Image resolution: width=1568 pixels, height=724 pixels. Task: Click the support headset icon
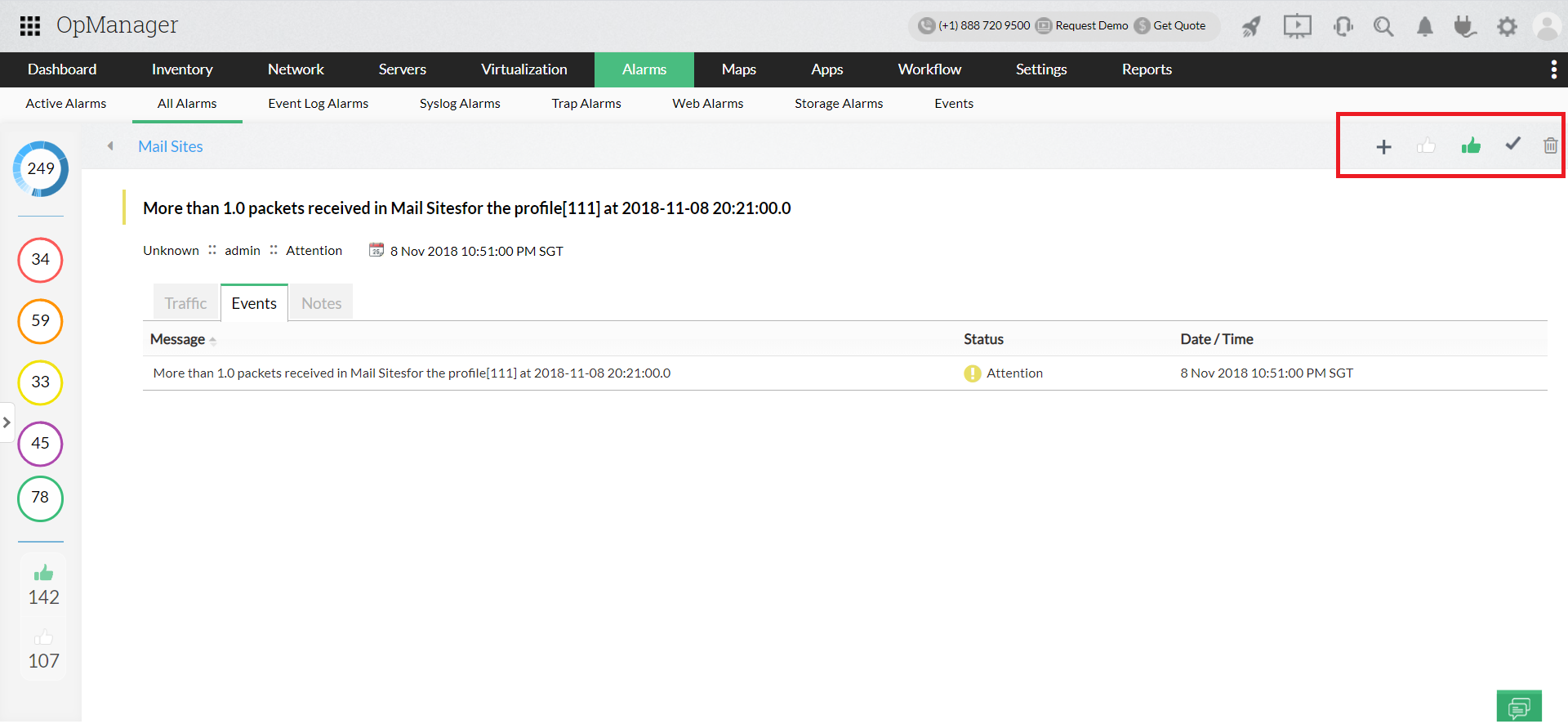(1343, 27)
